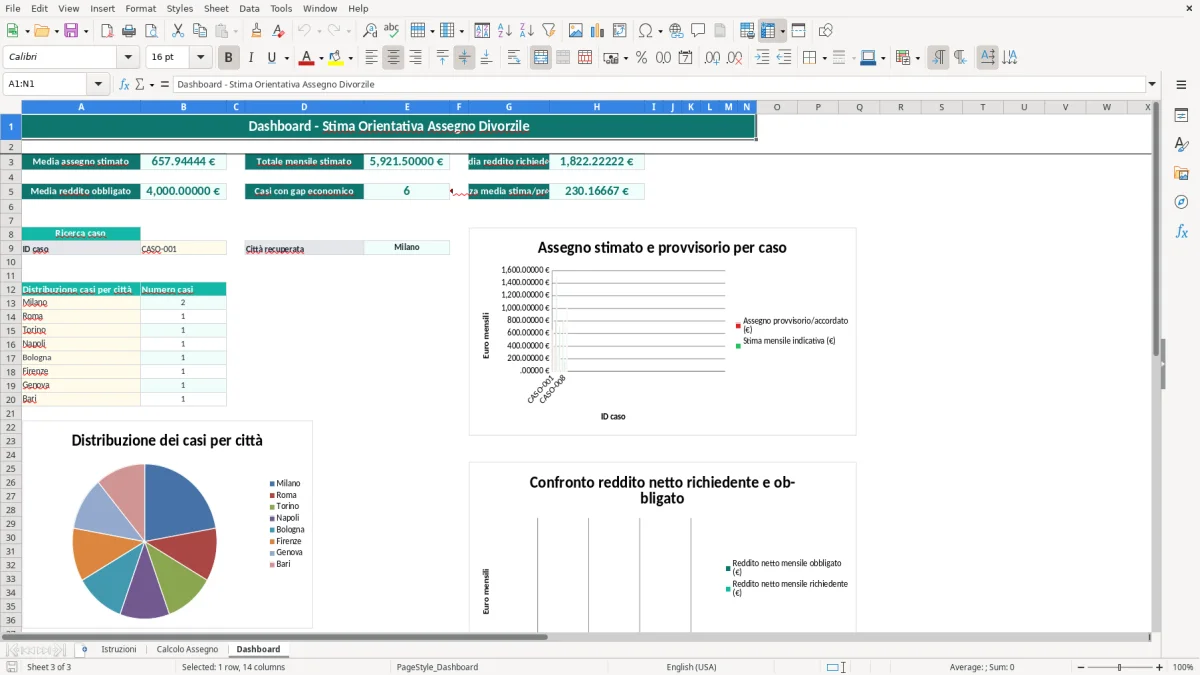Insert hyperlink globe icon
Viewport: 1200px width, 675px height.
click(x=676, y=31)
